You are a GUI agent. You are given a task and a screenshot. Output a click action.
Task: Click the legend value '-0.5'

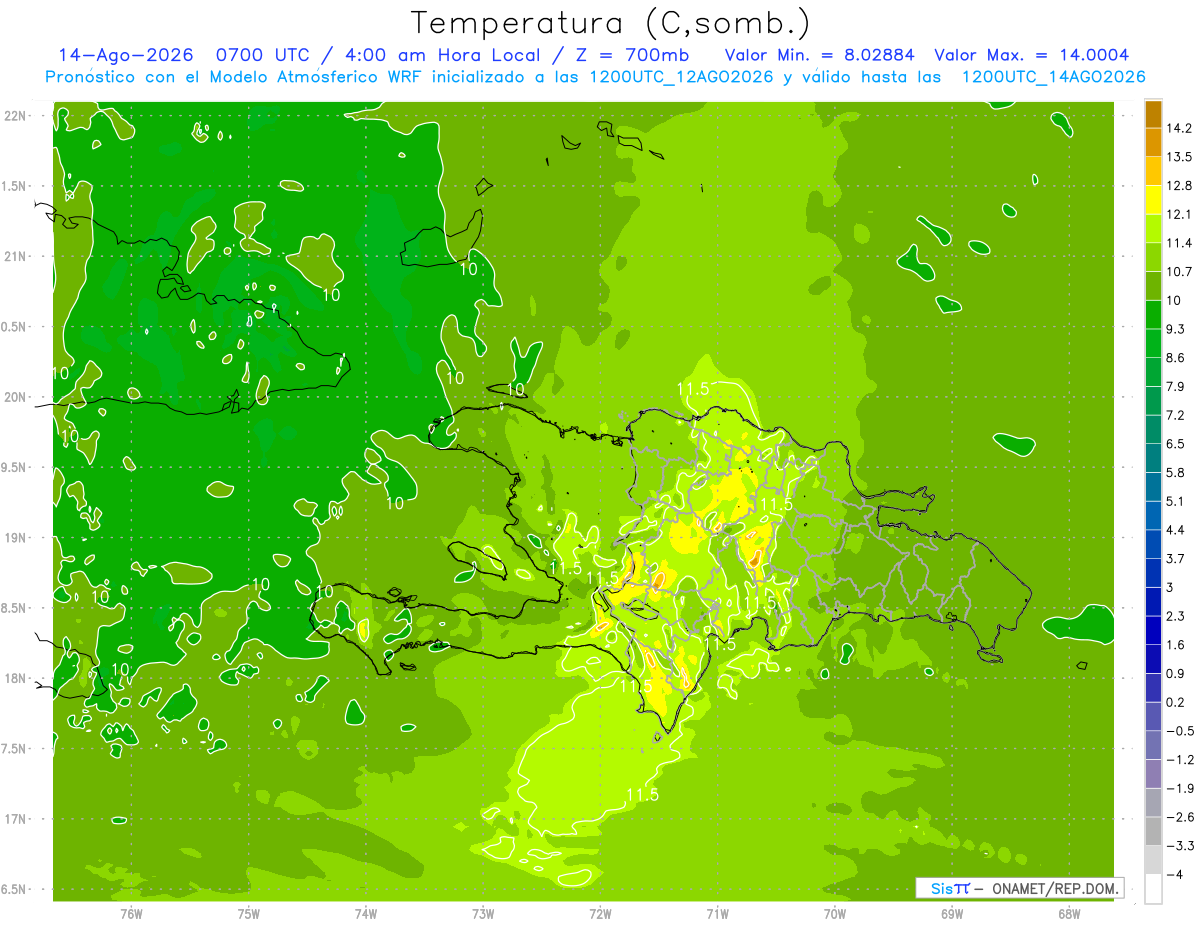point(1180,731)
